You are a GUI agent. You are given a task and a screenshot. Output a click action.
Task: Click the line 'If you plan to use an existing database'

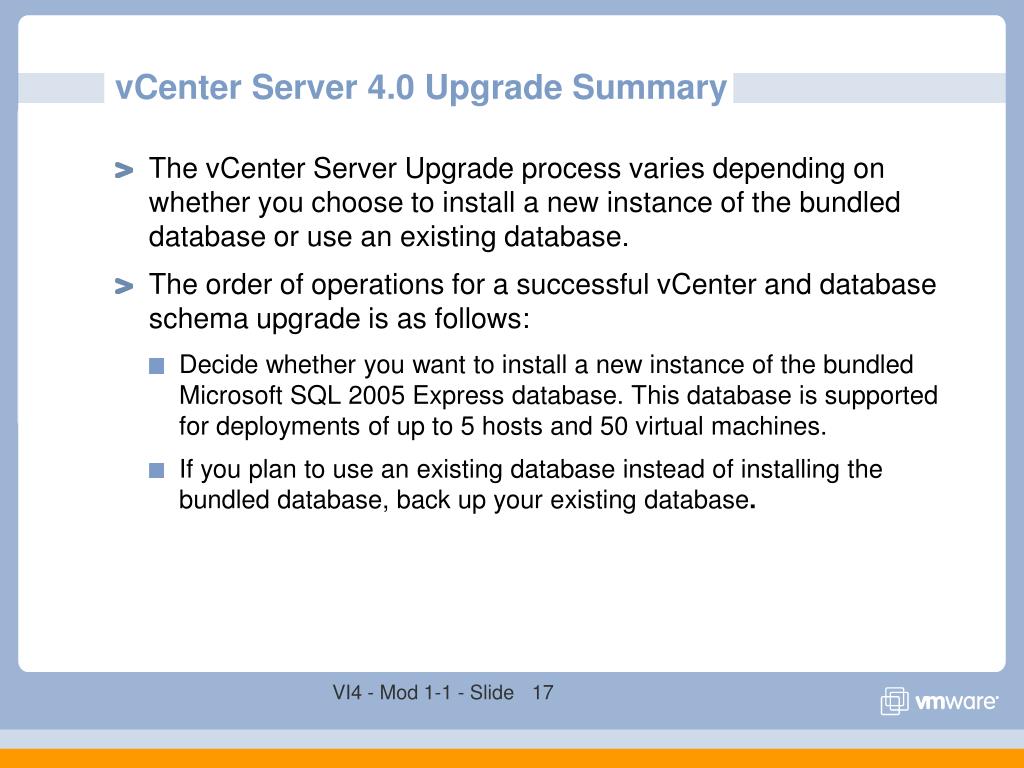point(531,470)
